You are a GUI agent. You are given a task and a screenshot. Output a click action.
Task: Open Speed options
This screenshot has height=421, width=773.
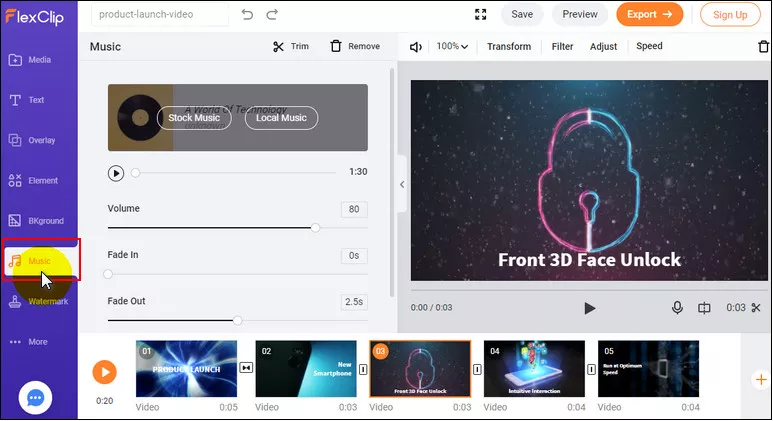(649, 46)
